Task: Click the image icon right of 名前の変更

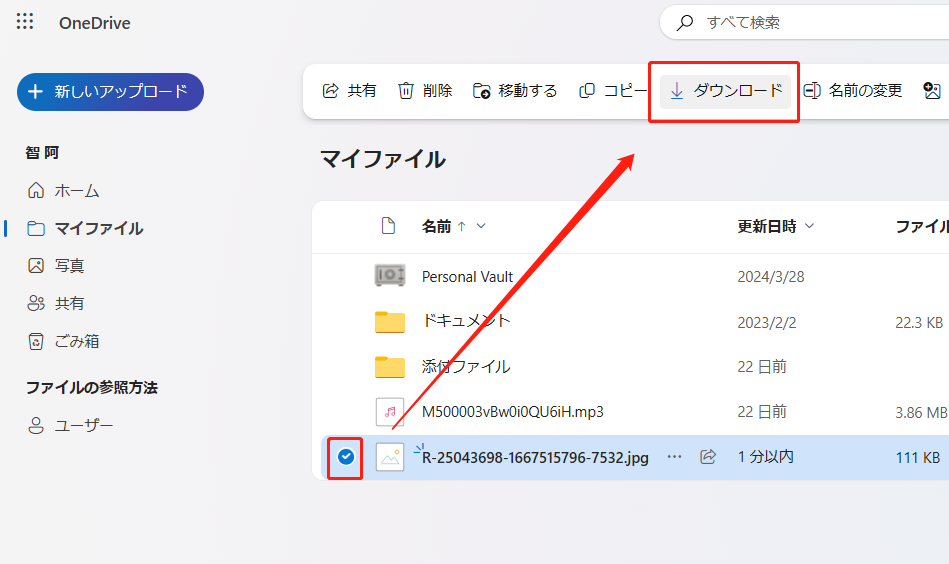Action: pyautogui.click(x=932, y=91)
